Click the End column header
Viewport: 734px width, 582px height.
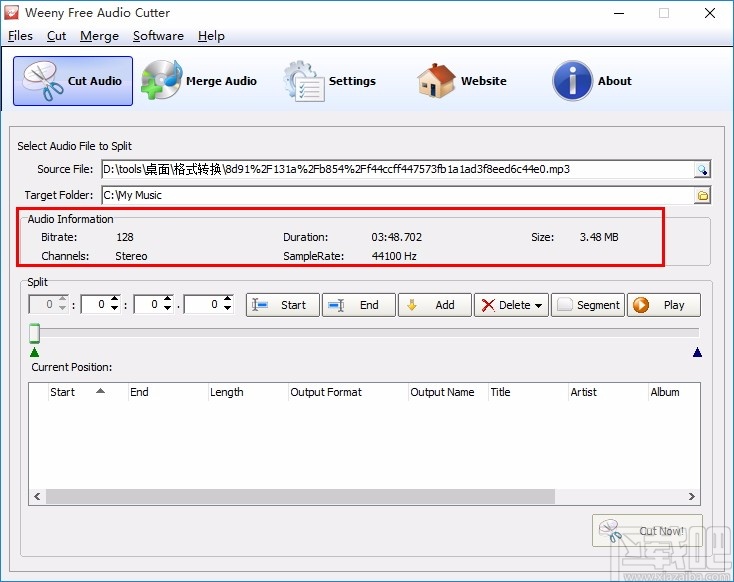click(168, 392)
